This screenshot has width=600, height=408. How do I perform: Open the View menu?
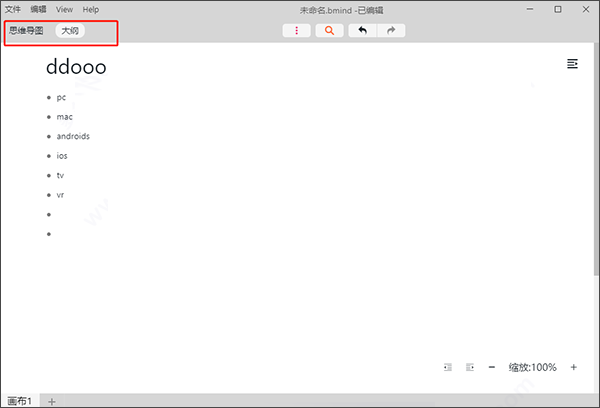[x=64, y=10]
